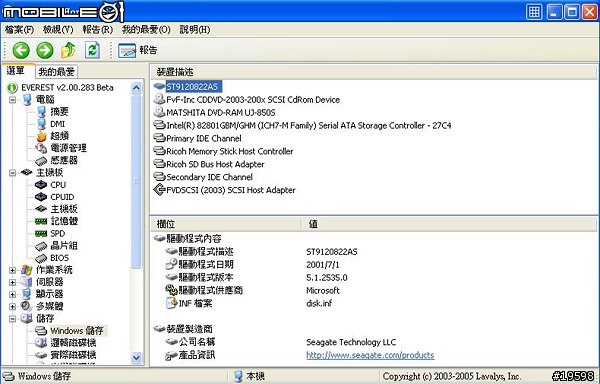
Task: Open the 檔案(F) menu
Action: 20,29
